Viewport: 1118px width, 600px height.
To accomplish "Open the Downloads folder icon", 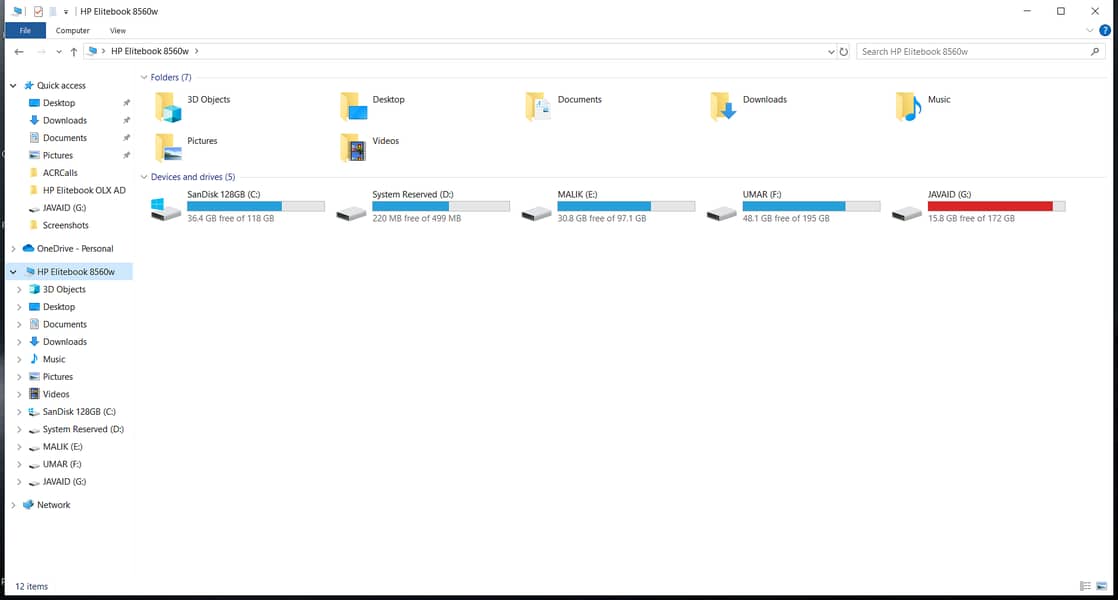I will (x=722, y=106).
